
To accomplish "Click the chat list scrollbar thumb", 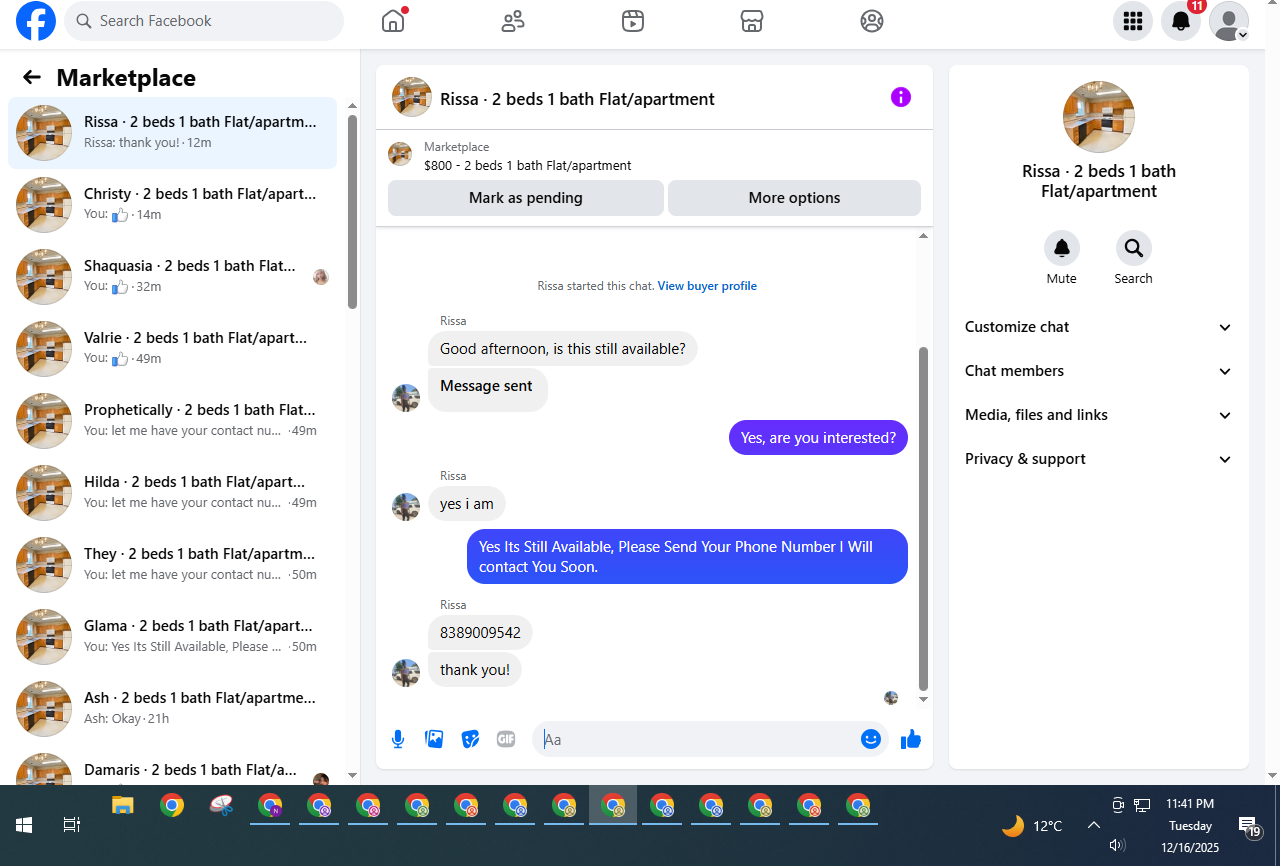I will pos(352,212).
